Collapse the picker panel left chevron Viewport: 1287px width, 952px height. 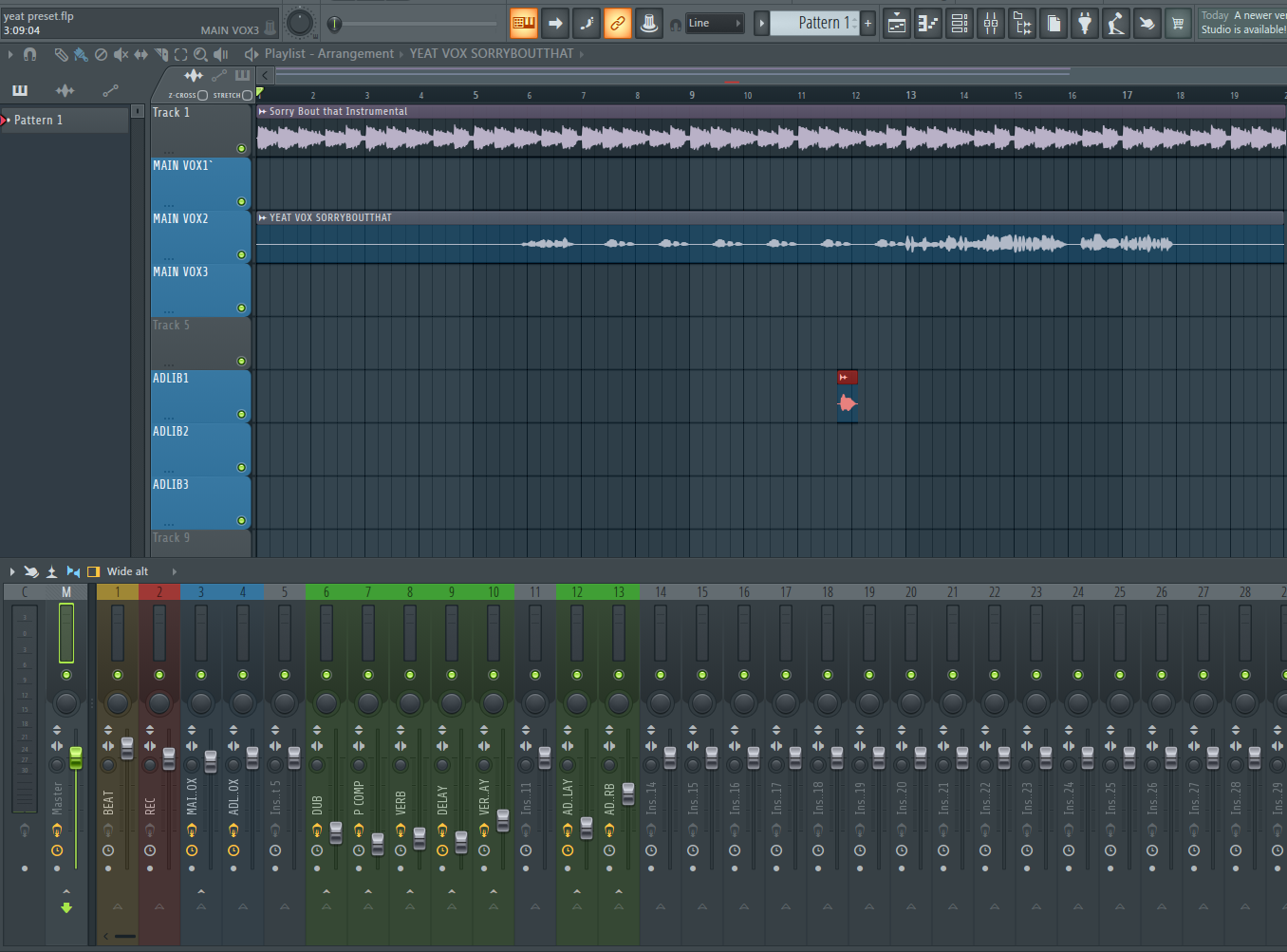coord(266,75)
